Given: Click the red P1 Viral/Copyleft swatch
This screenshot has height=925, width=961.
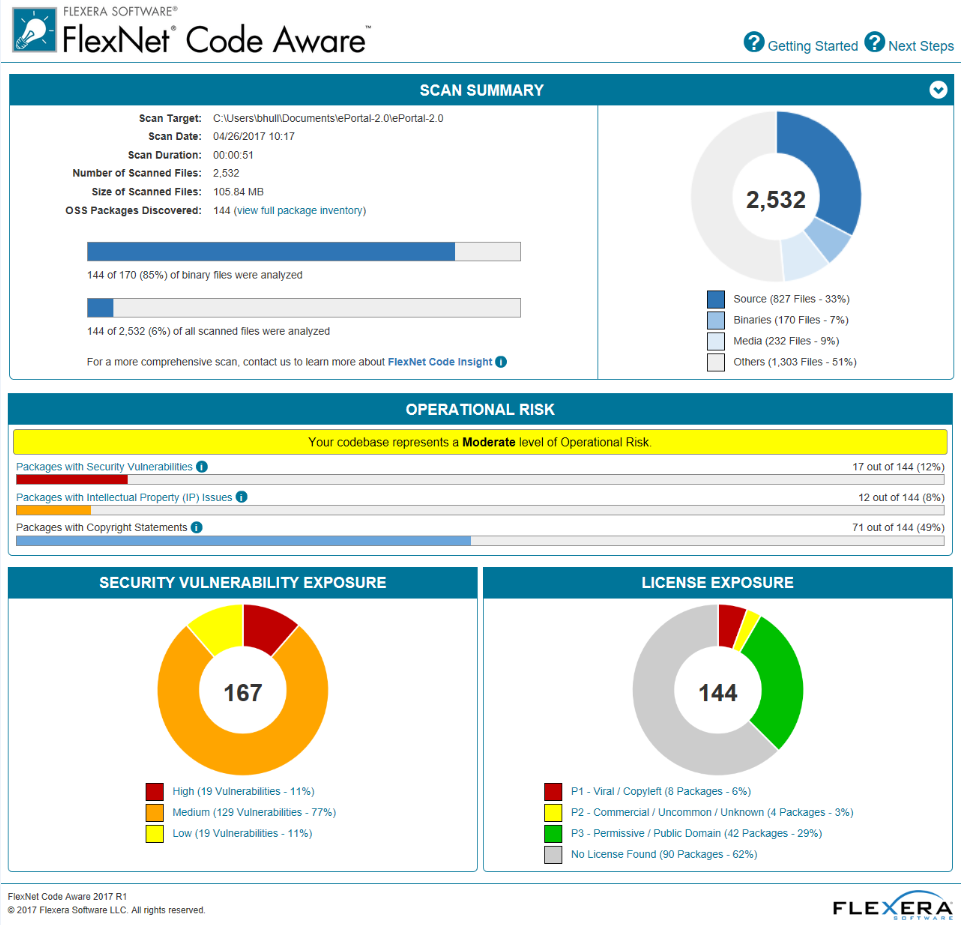Looking at the screenshot, I should (x=553, y=791).
